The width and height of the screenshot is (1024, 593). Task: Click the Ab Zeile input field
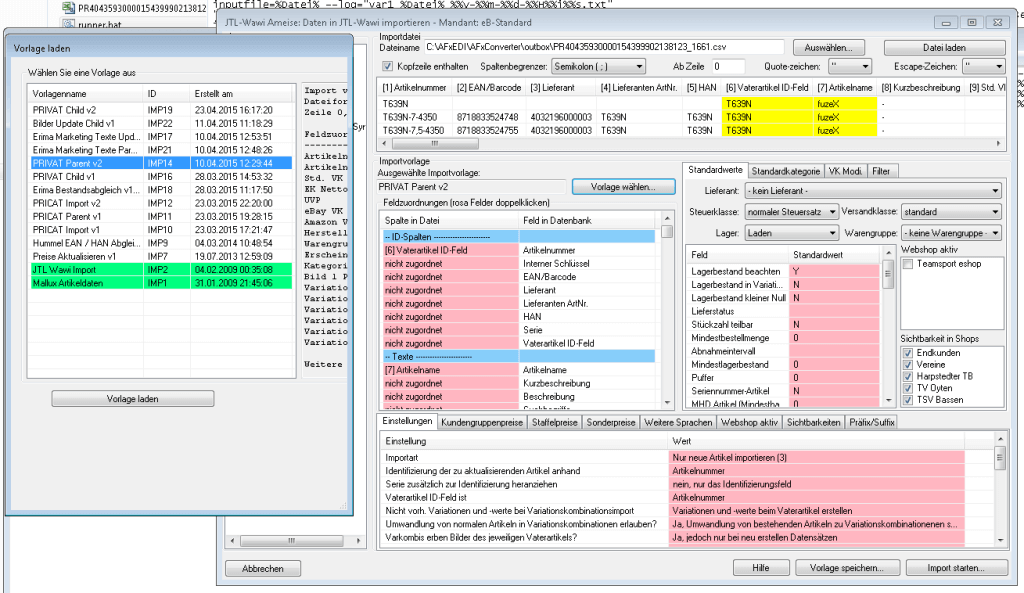pyautogui.click(x=730, y=66)
